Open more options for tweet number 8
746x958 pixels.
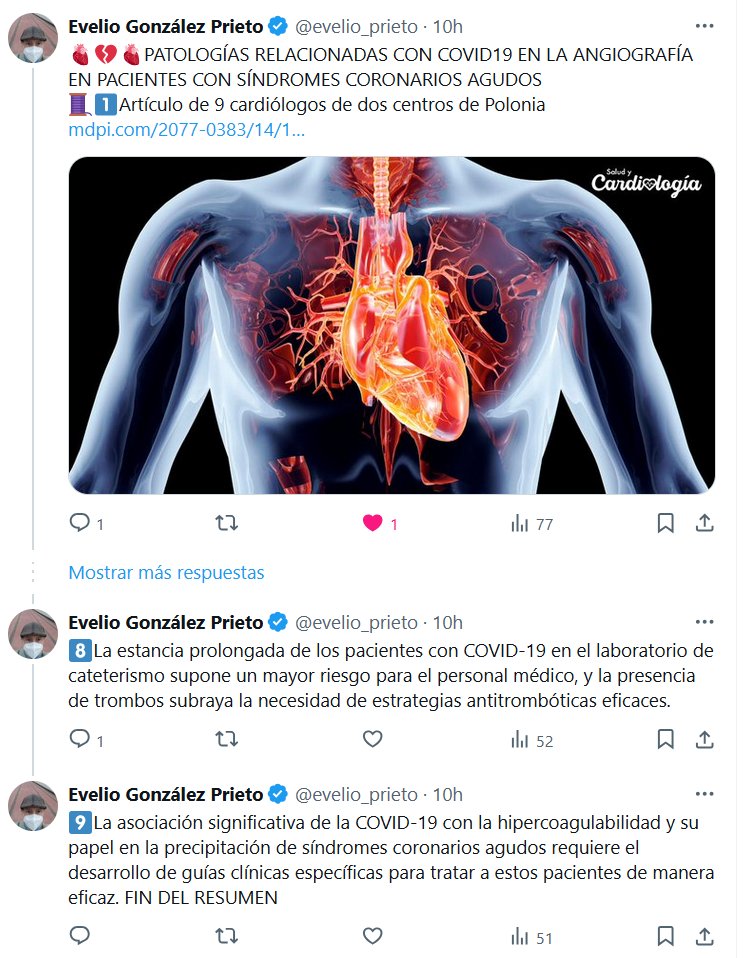click(704, 622)
